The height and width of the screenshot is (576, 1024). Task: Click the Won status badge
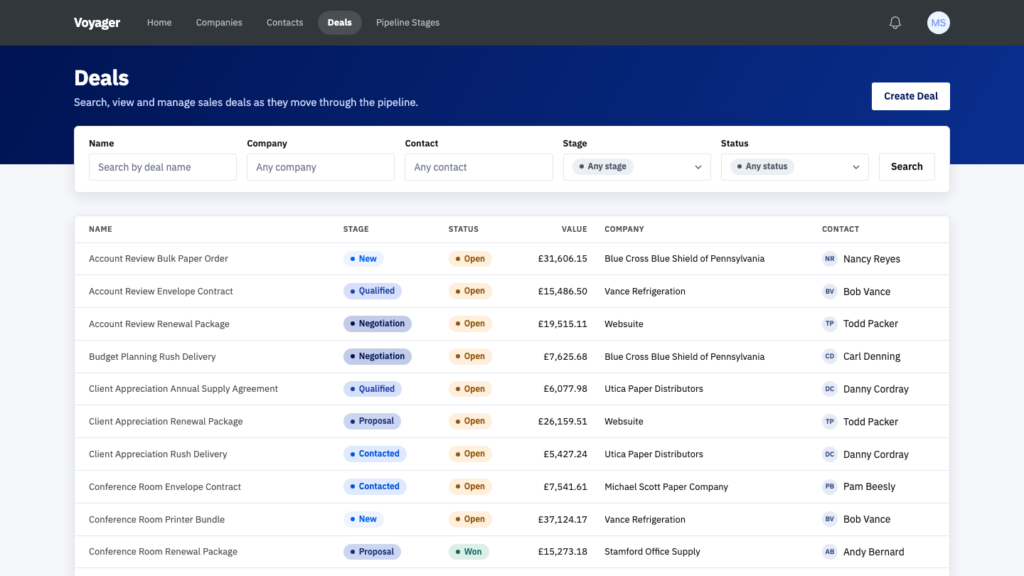(468, 552)
